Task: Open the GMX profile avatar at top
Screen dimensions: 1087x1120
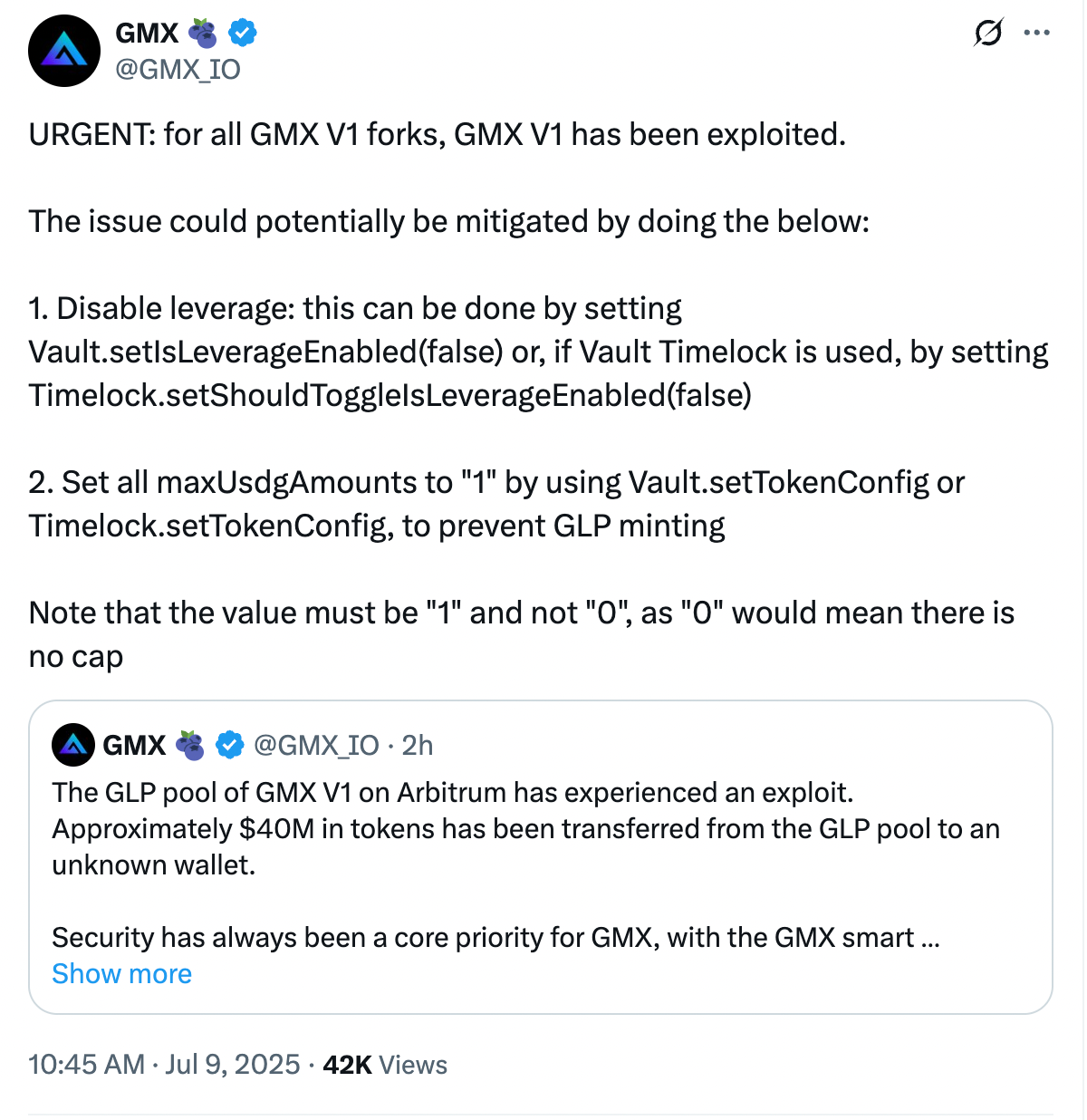Action: pyautogui.click(x=64, y=51)
